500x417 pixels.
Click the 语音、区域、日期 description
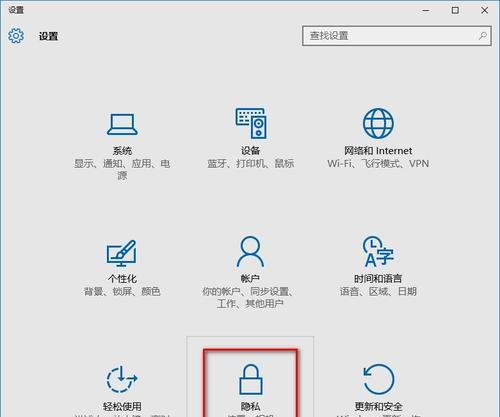click(378, 292)
